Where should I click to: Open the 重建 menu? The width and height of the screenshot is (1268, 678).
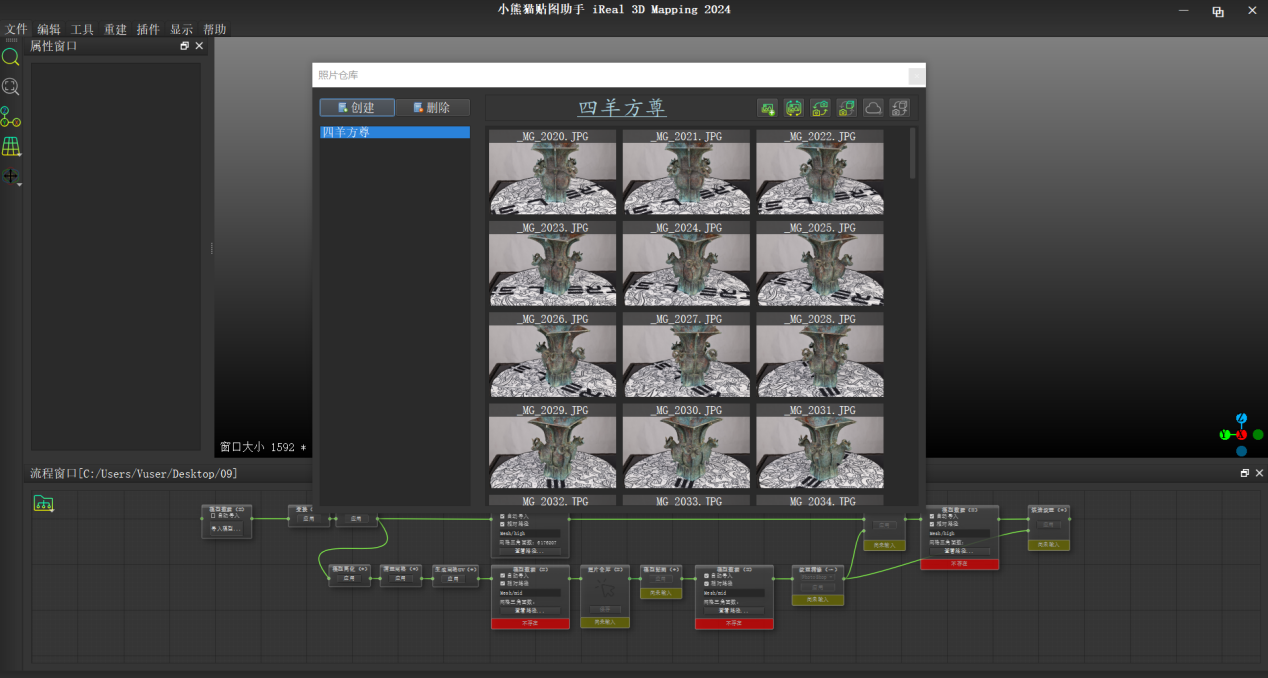[115, 30]
